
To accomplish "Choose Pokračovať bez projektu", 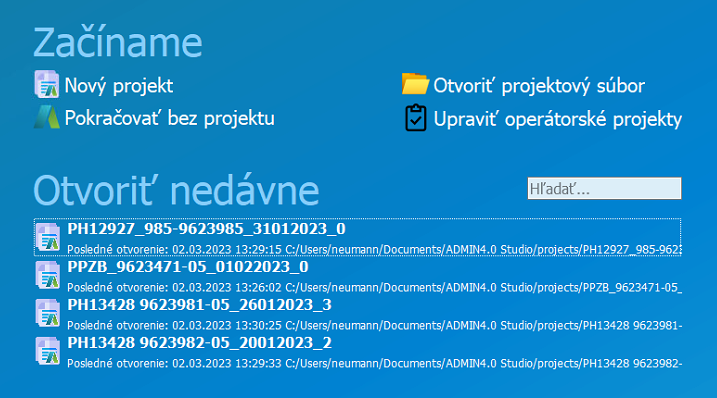I will pyautogui.click(x=170, y=118).
